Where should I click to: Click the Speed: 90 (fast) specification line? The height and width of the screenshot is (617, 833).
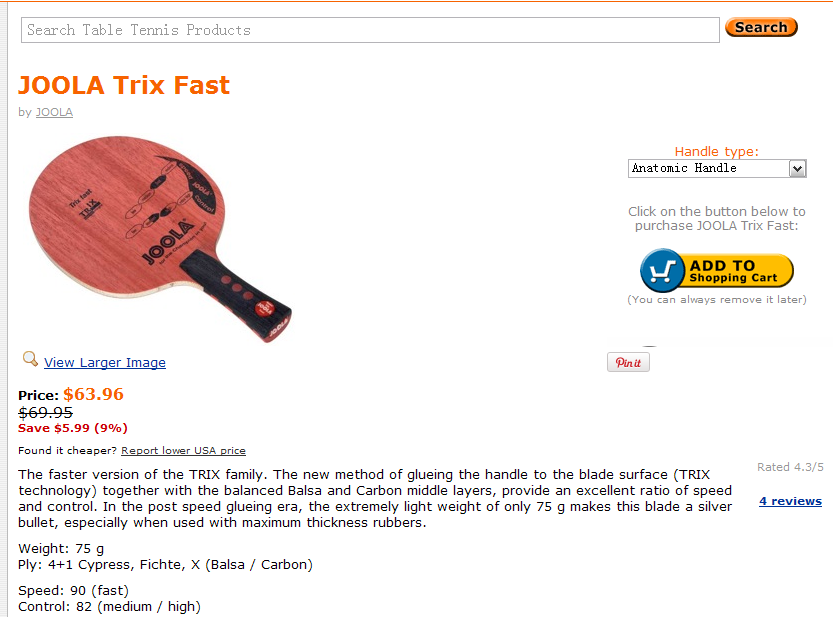click(x=73, y=590)
